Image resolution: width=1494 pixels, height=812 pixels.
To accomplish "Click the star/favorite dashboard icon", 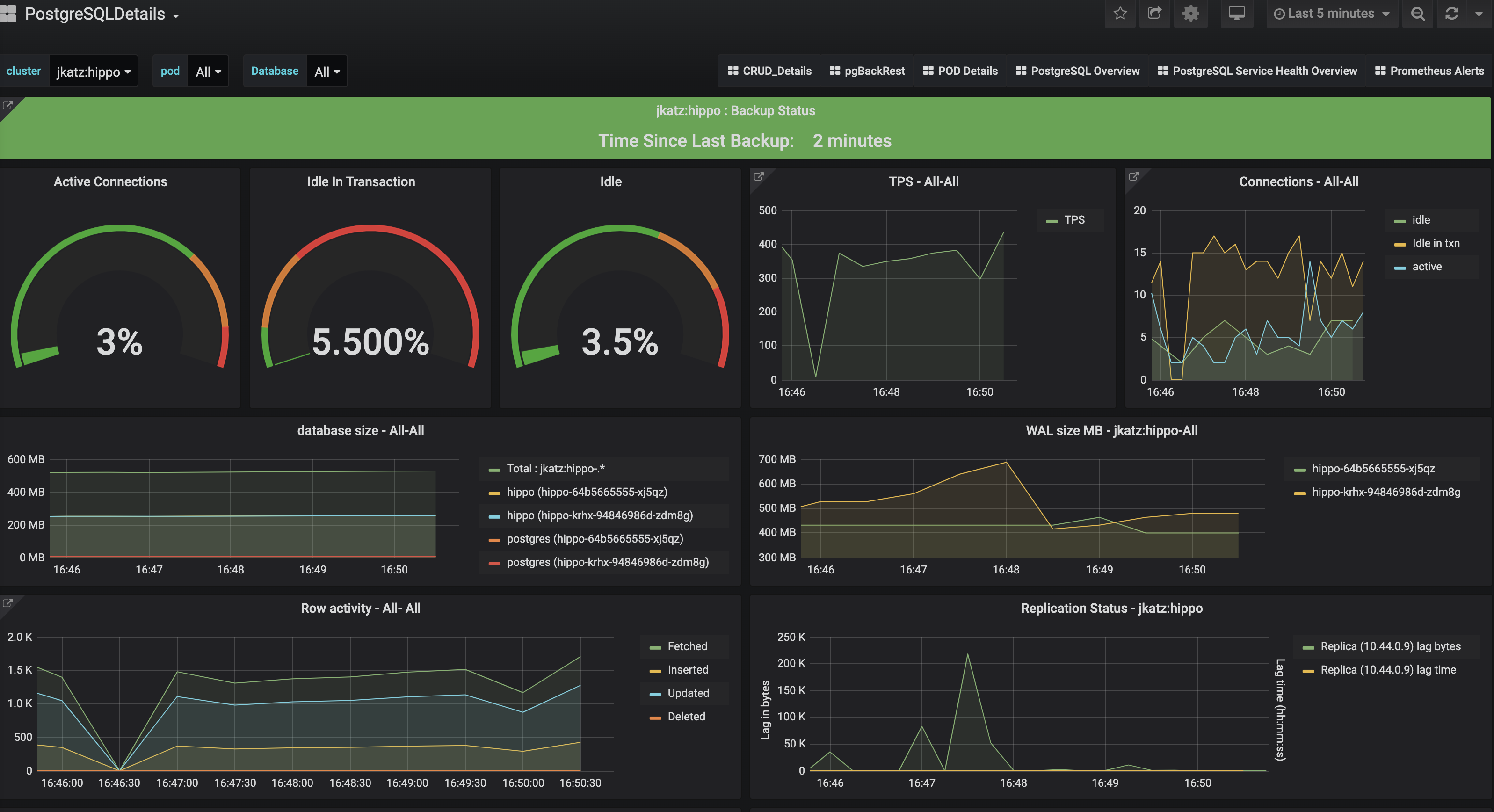I will pos(1120,14).
